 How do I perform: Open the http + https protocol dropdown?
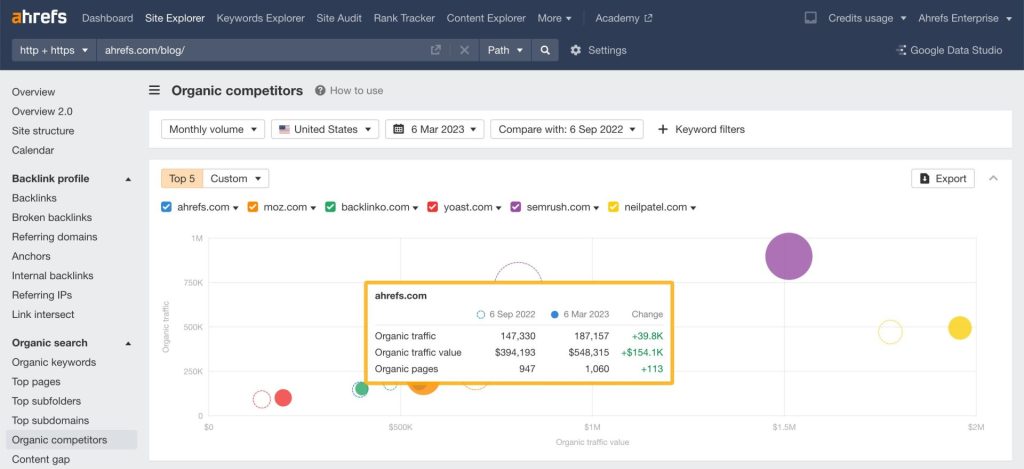click(x=54, y=50)
